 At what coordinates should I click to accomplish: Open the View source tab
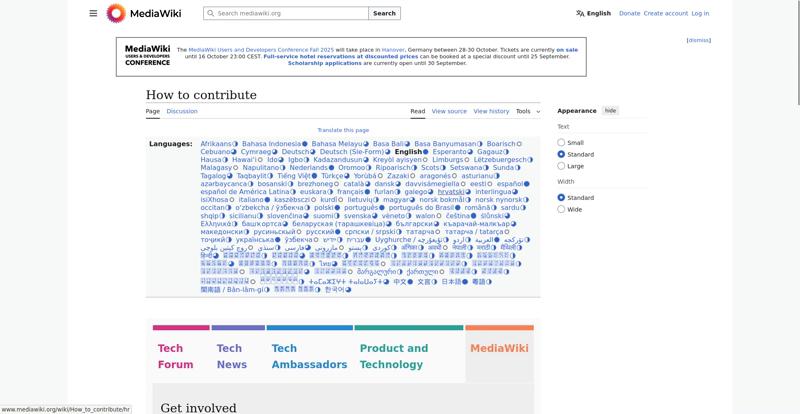(x=449, y=111)
